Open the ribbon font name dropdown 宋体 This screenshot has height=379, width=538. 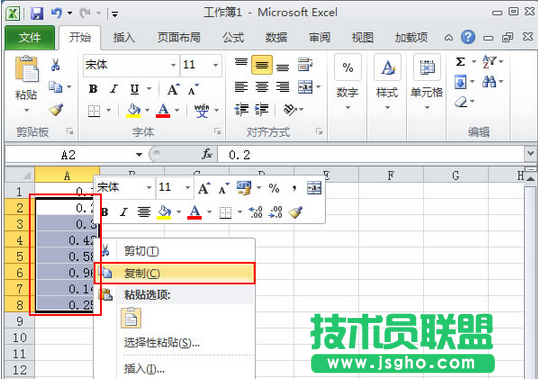point(173,65)
